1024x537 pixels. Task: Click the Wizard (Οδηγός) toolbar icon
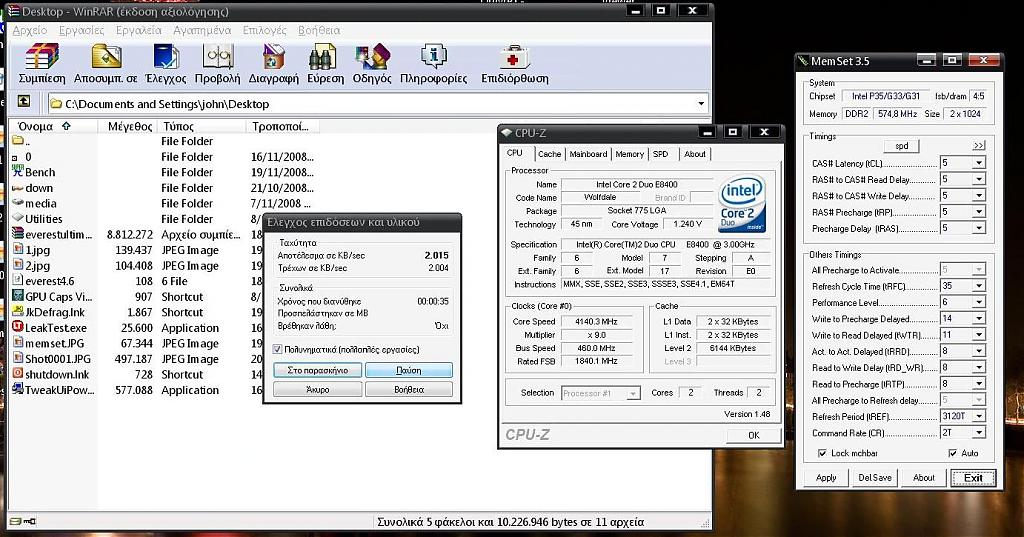372,57
